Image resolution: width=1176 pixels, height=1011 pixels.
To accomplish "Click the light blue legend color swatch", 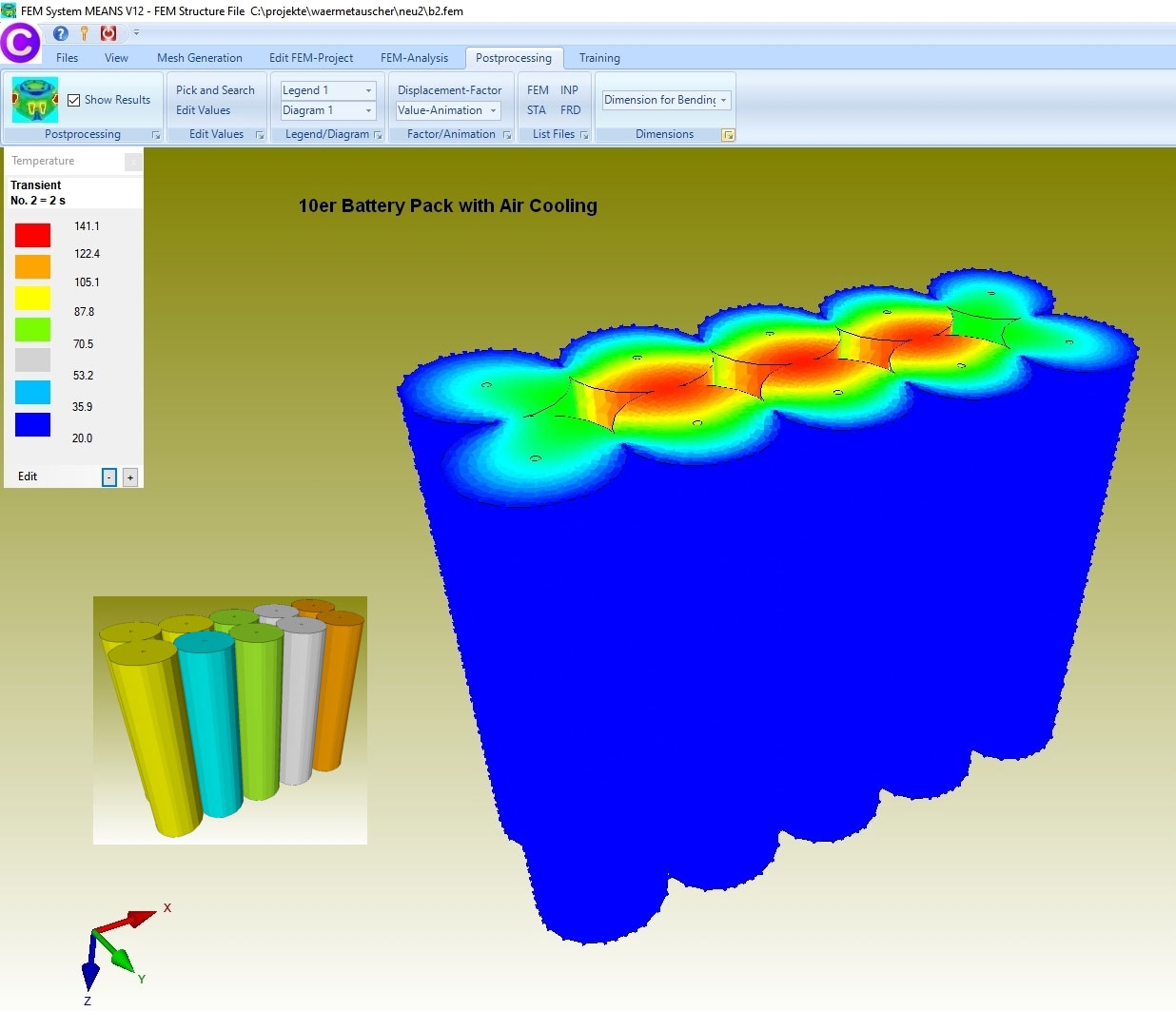I will coord(32,392).
